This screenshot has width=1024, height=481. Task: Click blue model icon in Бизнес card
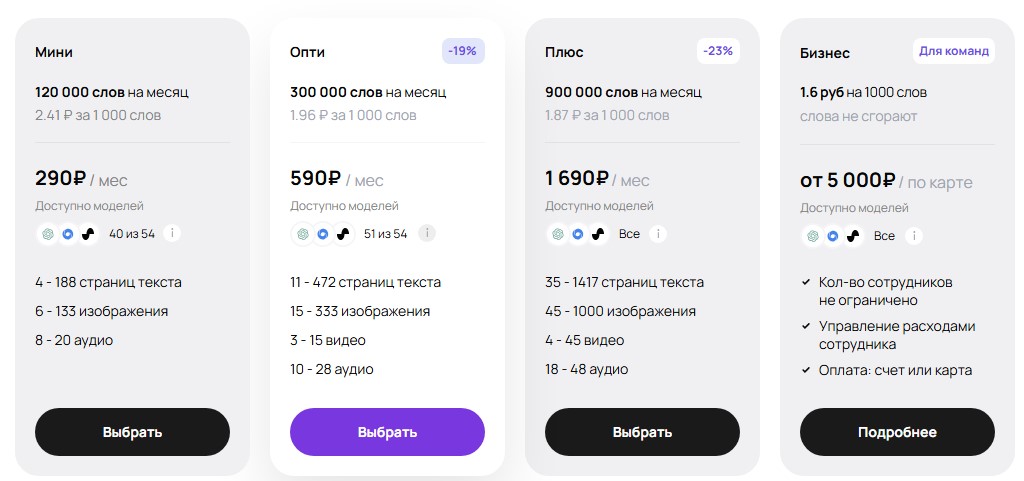(x=832, y=236)
